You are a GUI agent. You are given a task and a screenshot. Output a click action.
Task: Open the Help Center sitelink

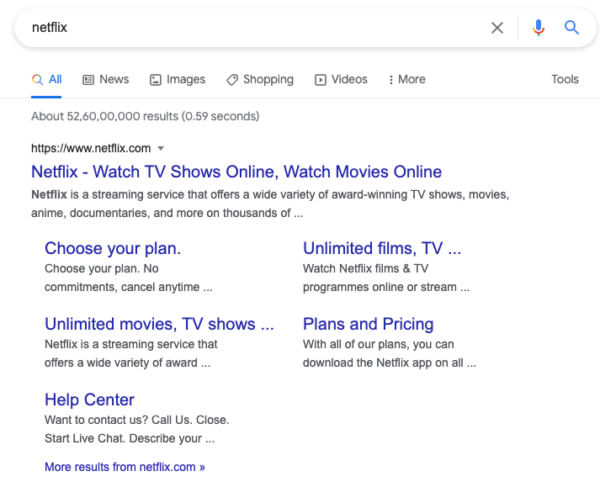tap(90, 400)
